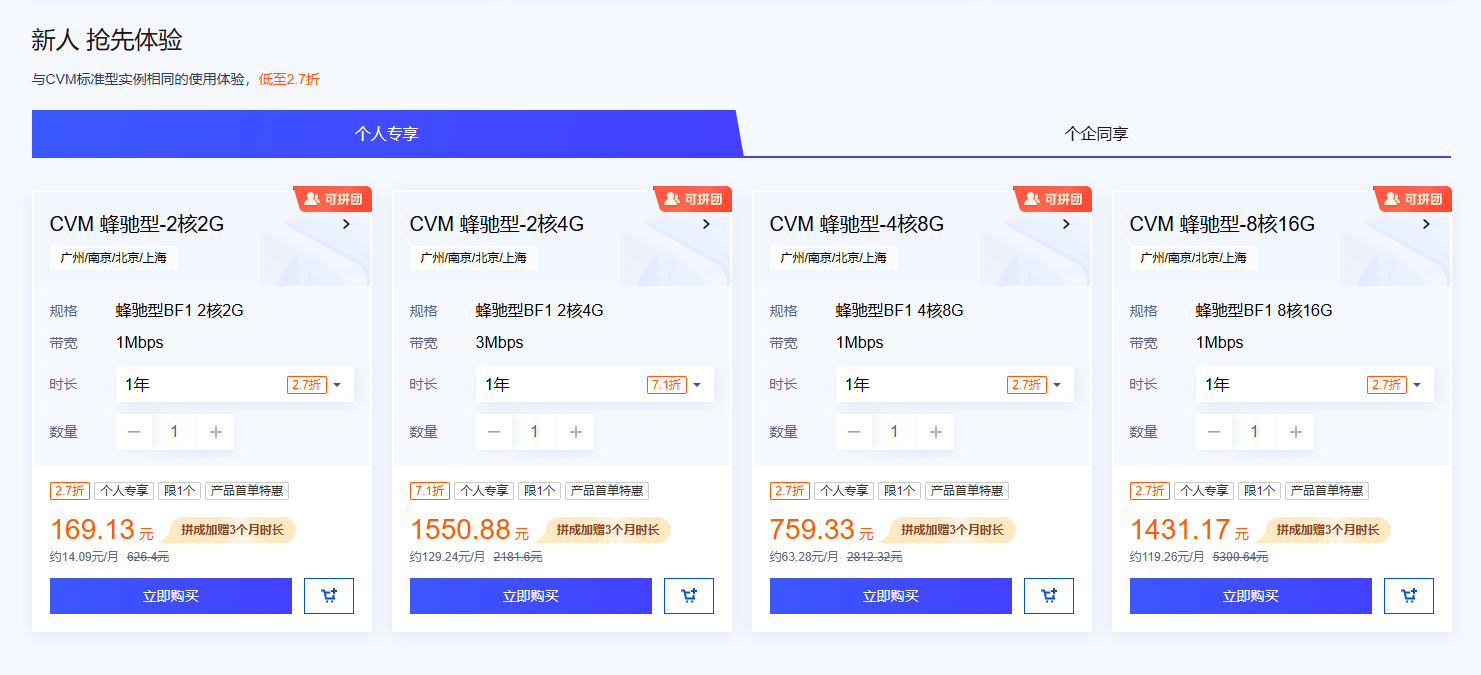
Task: Click price 169.13 元
Action: 102,530
